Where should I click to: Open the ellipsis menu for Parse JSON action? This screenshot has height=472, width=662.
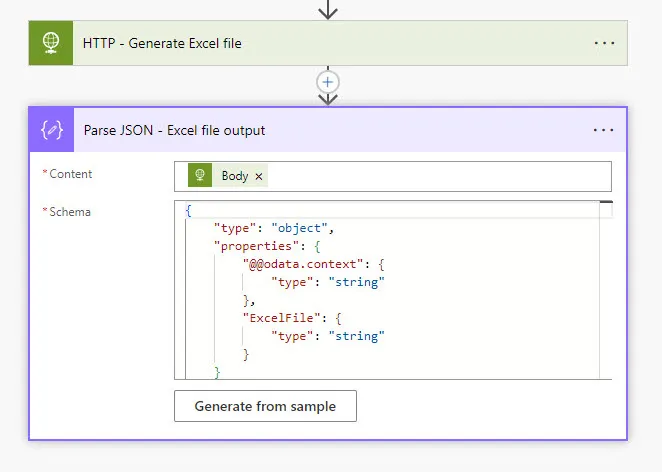pos(603,130)
